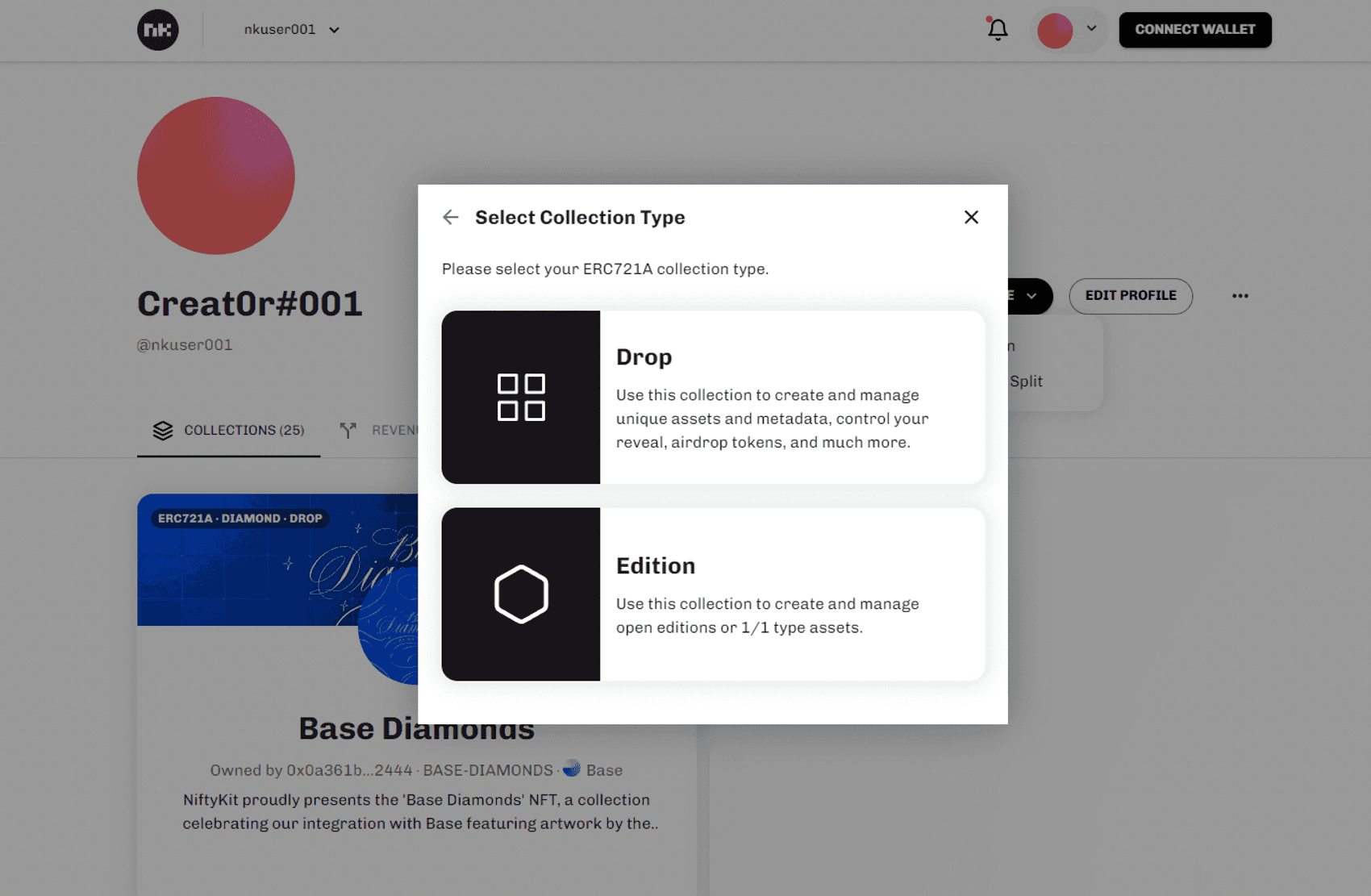Choose the Split menu entry

(x=1026, y=381)
